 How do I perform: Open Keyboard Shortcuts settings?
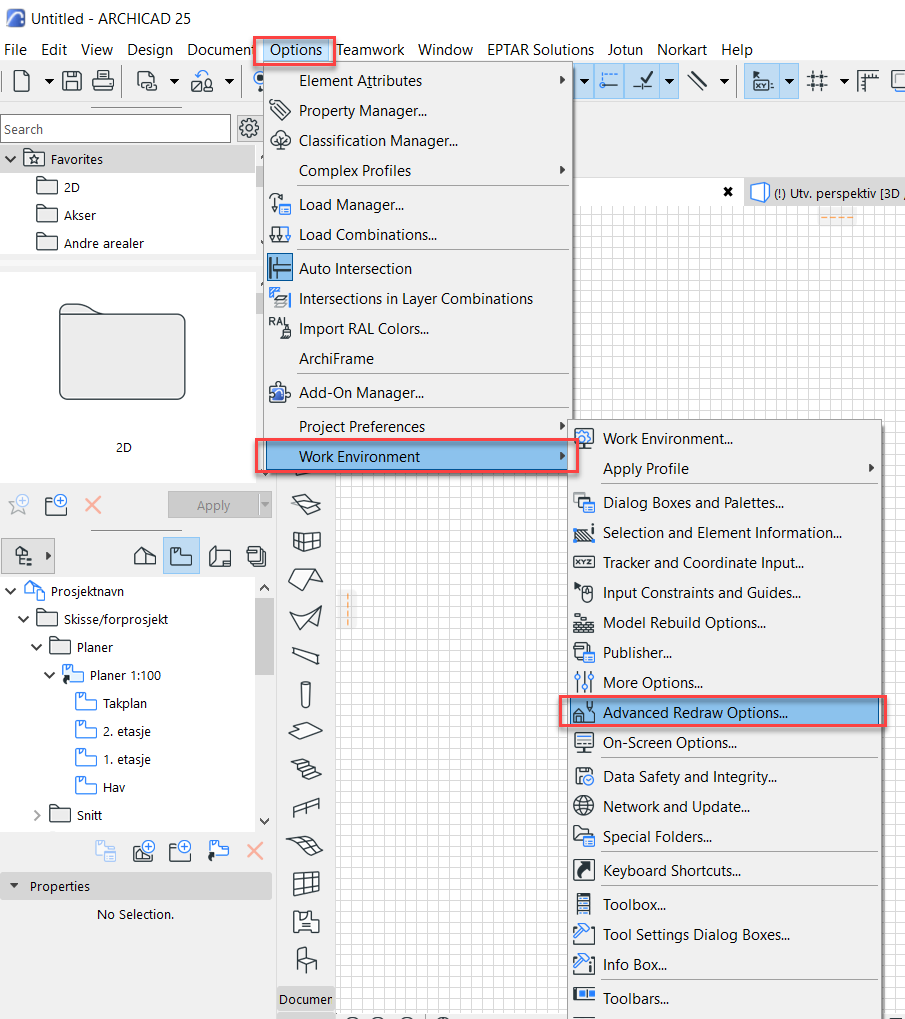[671, 871]
